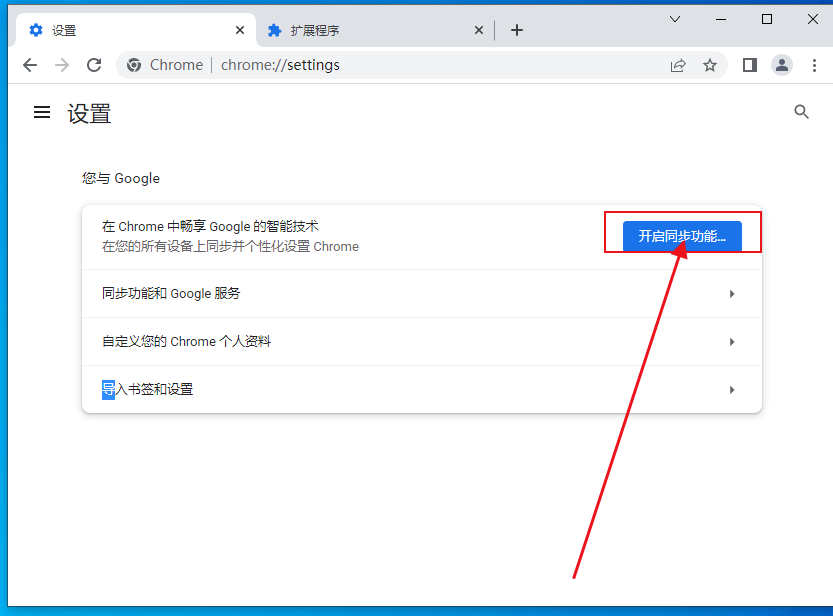
Task: Reload the settings page
Action: pyautogui.click(x=94, y=65)
